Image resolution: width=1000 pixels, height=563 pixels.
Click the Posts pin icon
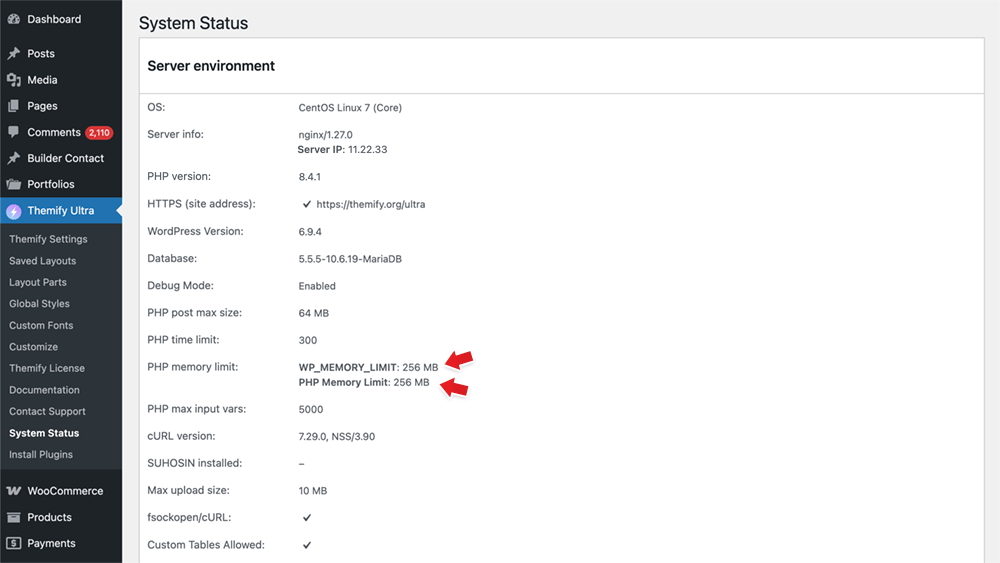(x=13, y=54)
